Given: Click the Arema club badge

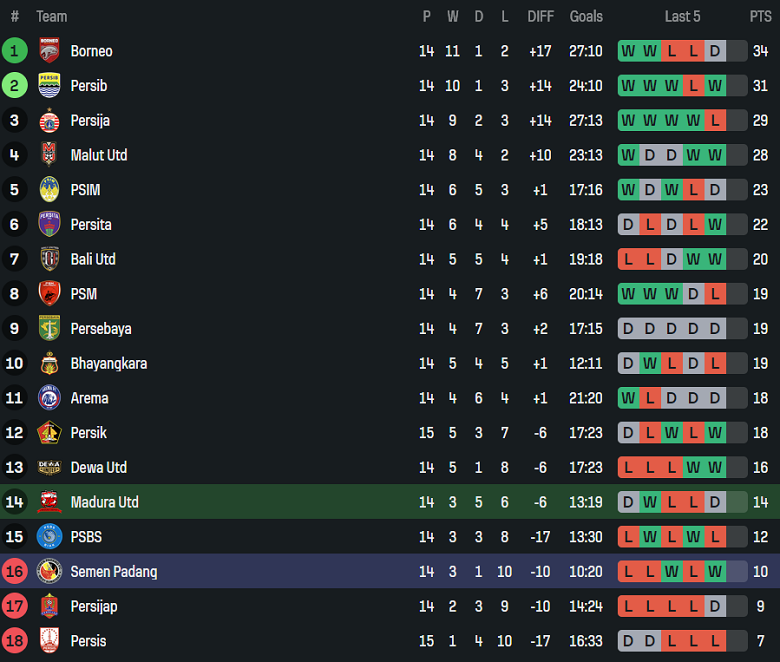Looking at the screenshot, I should point(49,398).
